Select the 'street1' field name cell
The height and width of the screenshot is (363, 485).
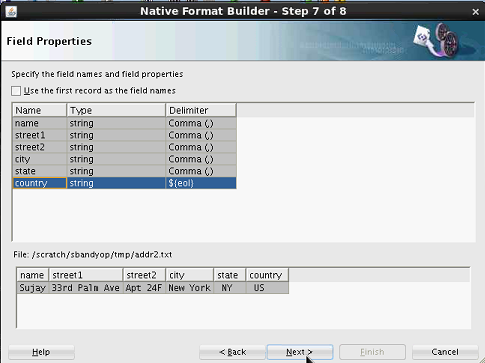point(40,135)
